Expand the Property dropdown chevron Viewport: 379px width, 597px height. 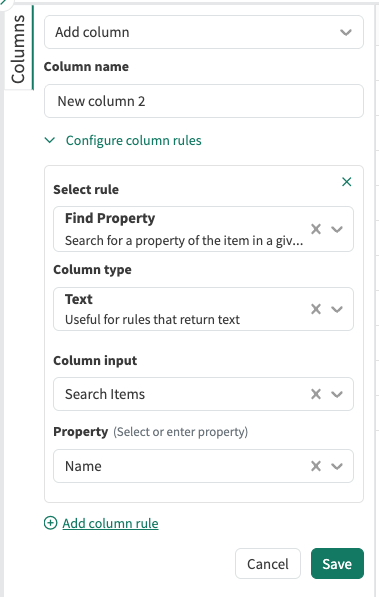point(337,466)
